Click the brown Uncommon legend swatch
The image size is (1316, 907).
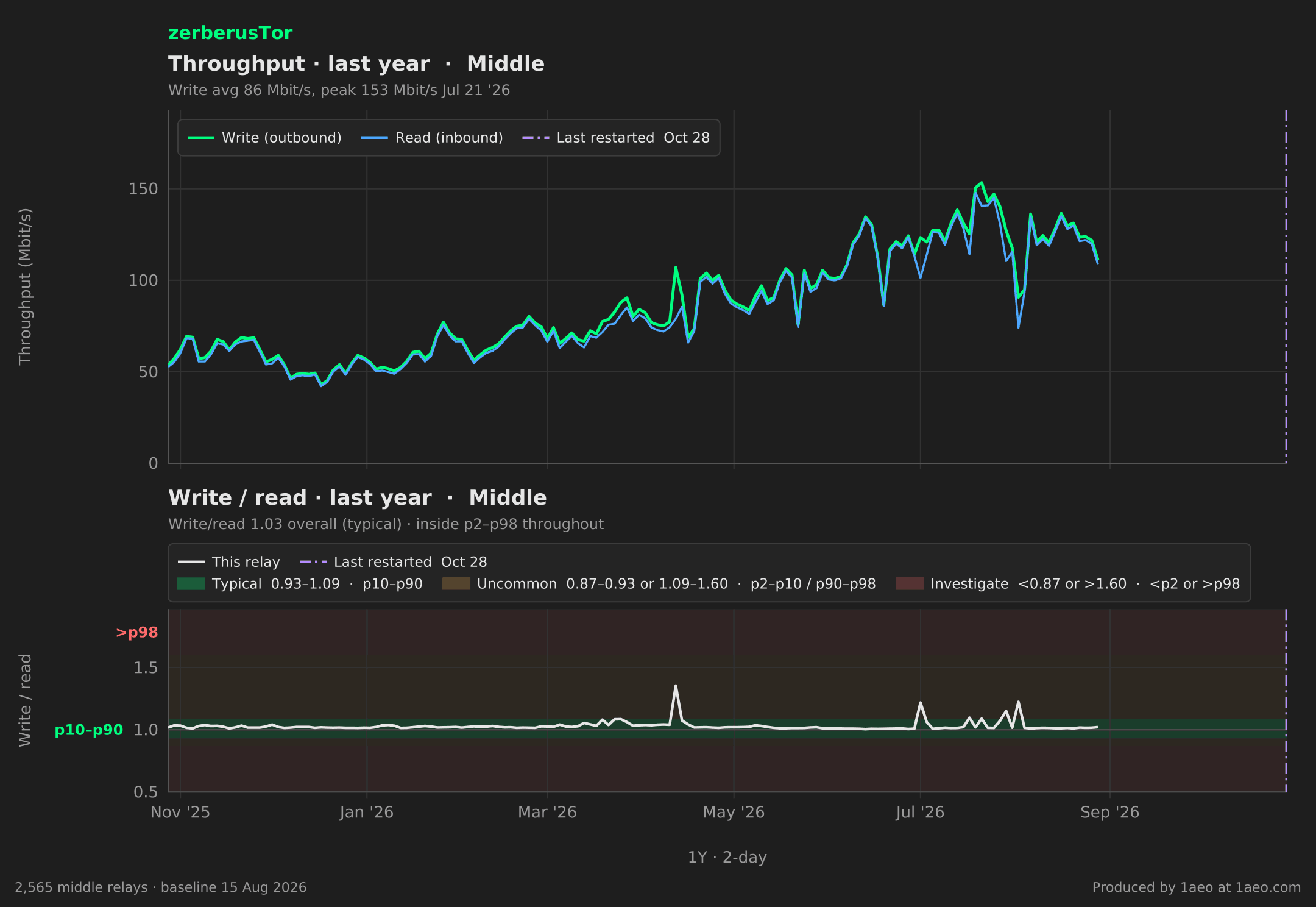pos(456,584)
